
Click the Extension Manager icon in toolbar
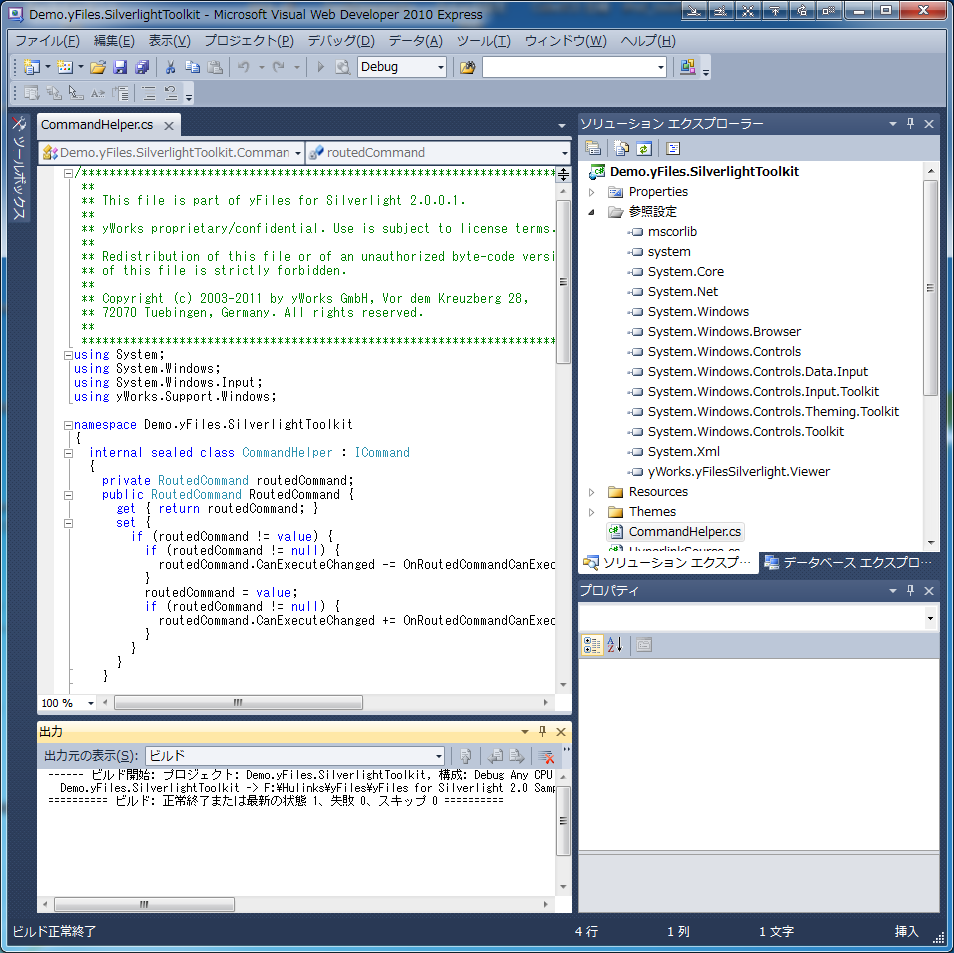(688, 67)
